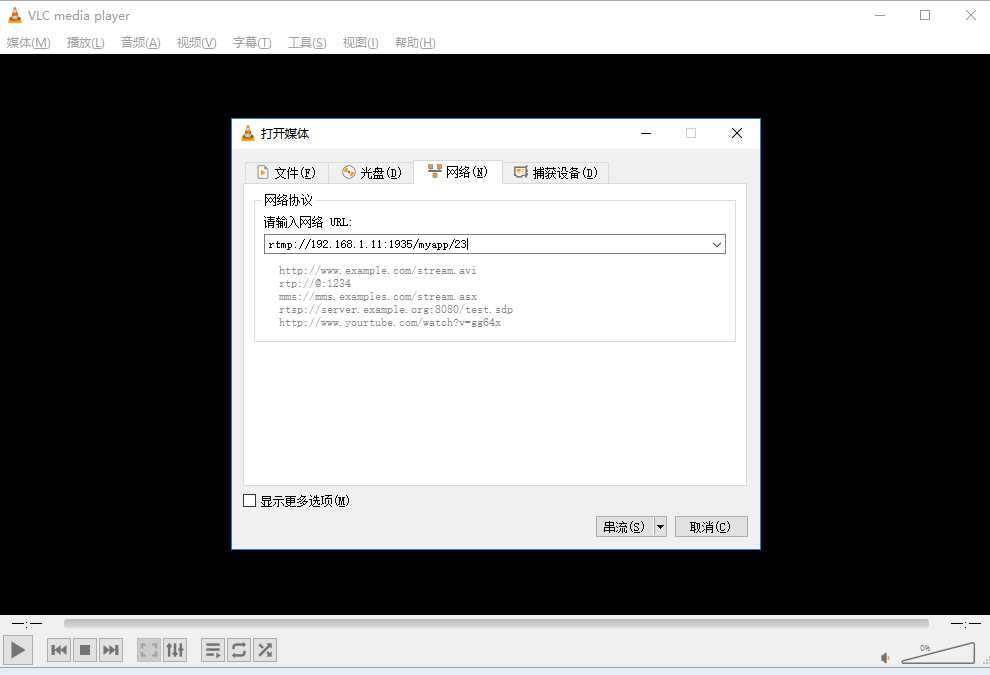
Task: Click the 串流(S) button
Action: coord(624,527)
